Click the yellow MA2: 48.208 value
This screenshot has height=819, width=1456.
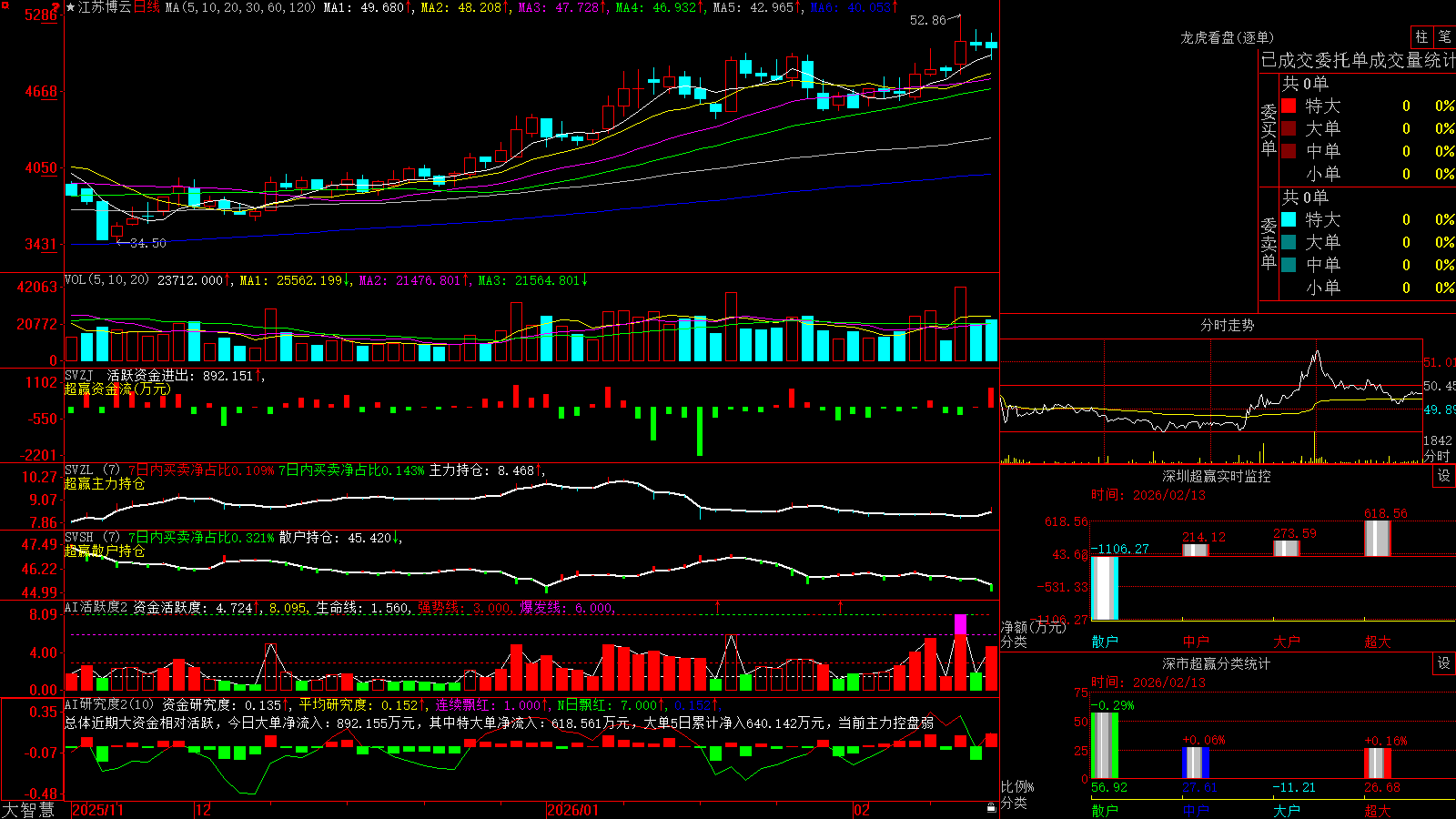[x=461, y=7]
